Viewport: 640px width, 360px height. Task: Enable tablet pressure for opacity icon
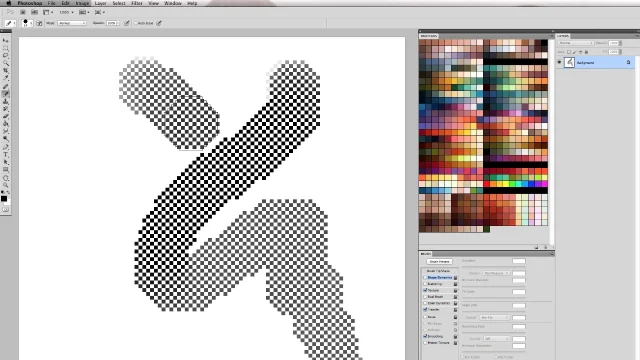(127, 23)
